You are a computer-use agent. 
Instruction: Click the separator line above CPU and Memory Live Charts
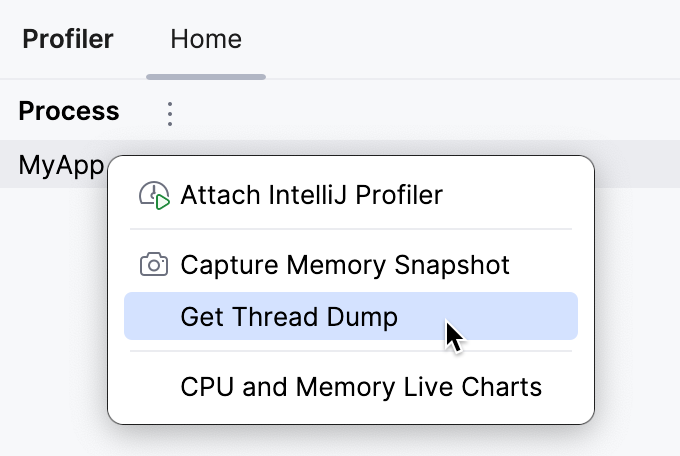pos(350,351)
